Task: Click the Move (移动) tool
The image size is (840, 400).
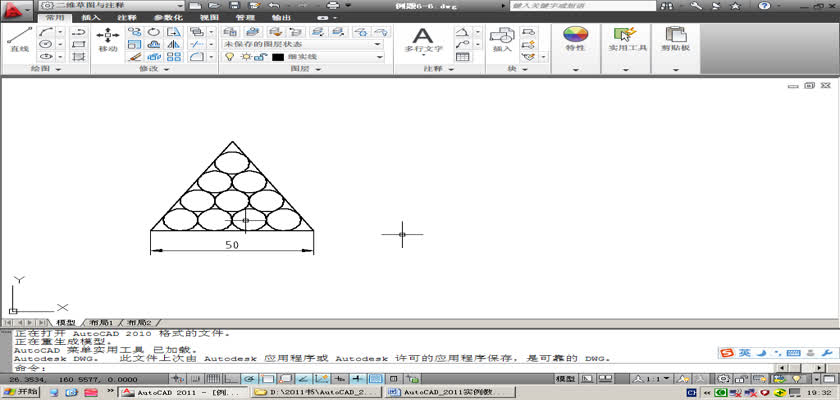Action: (108, 38)
